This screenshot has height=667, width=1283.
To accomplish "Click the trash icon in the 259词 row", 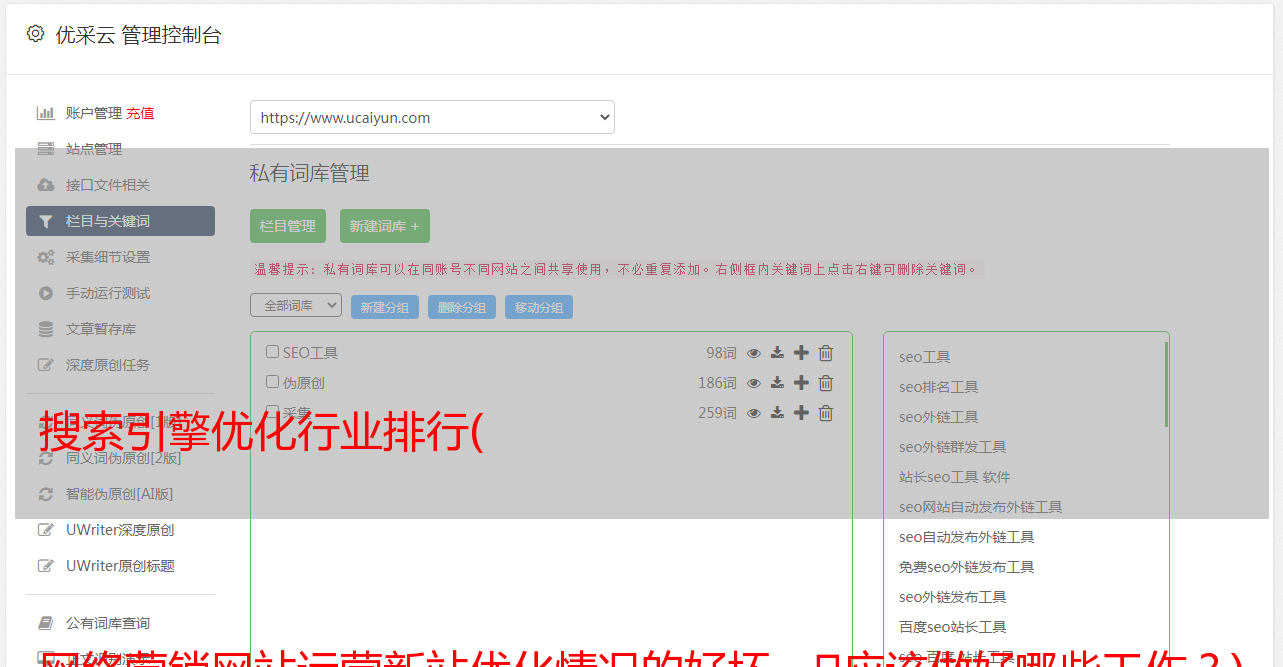I will click(x=826, y=413).
